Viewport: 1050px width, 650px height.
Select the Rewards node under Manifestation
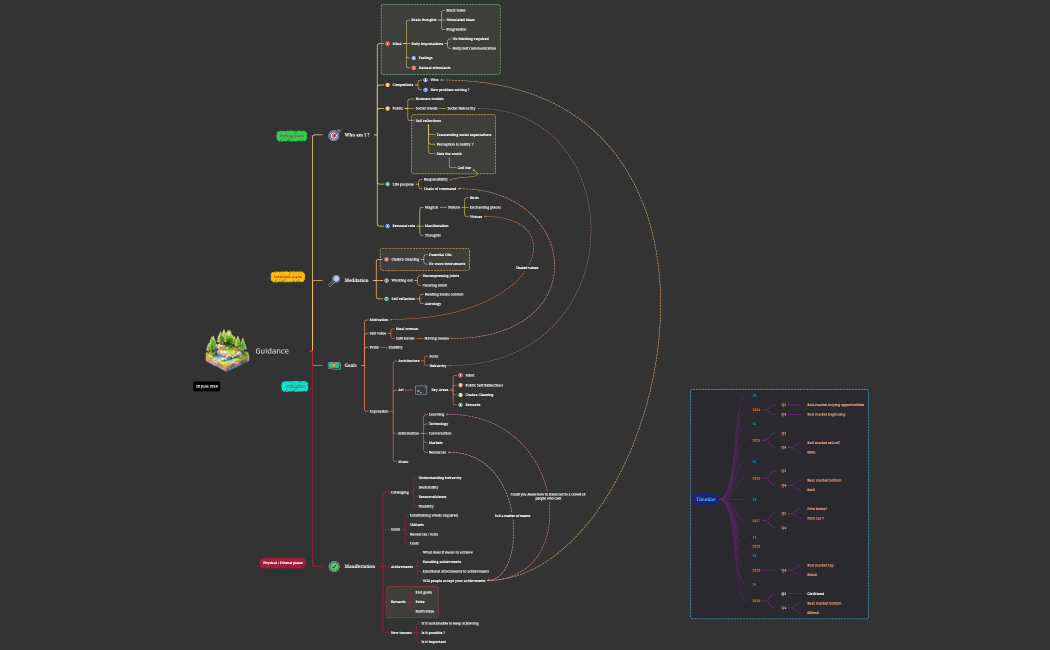click(x=398, y=602)
